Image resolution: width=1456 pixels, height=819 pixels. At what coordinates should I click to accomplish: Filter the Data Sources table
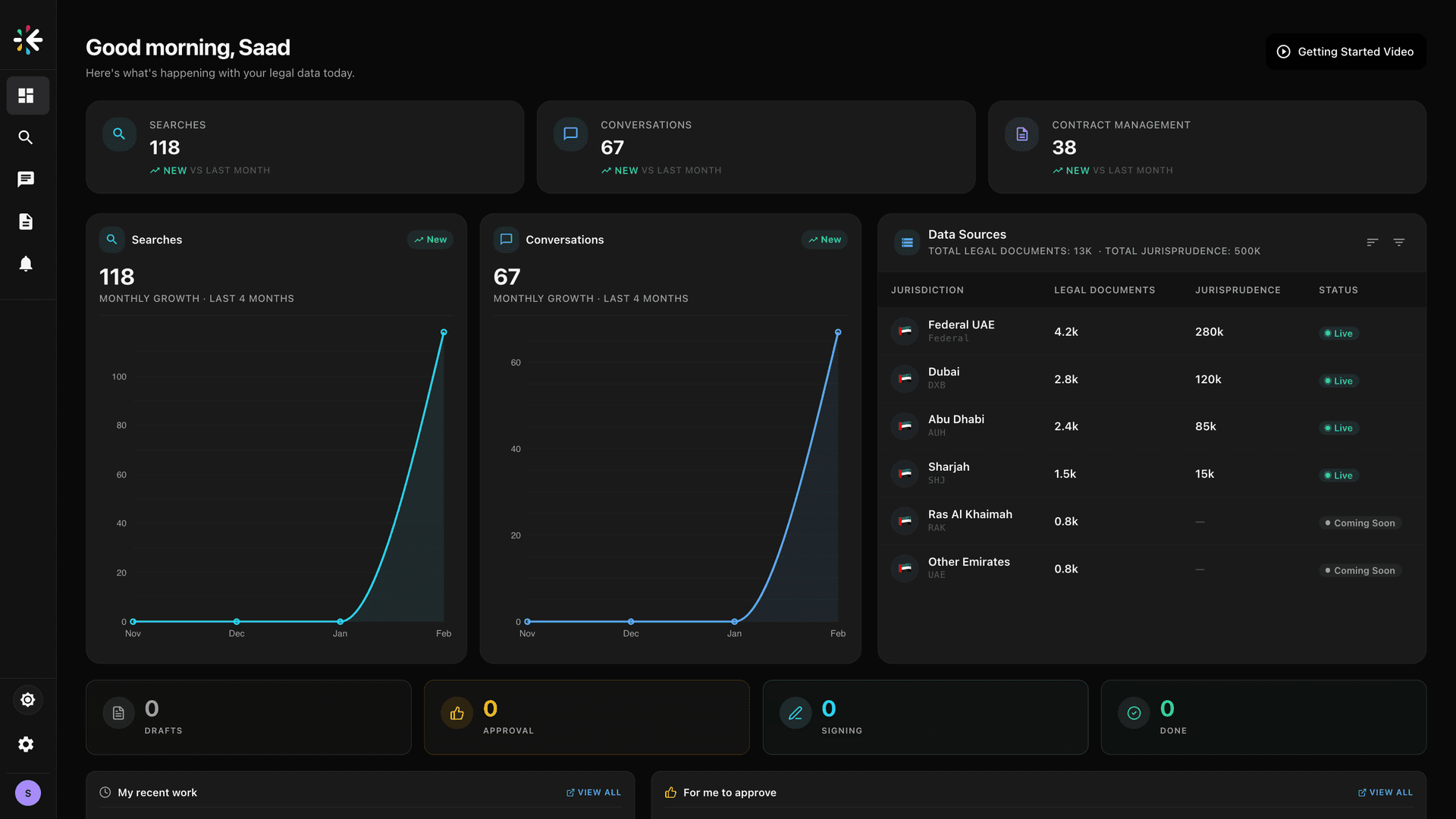(x=1399, y=242)
